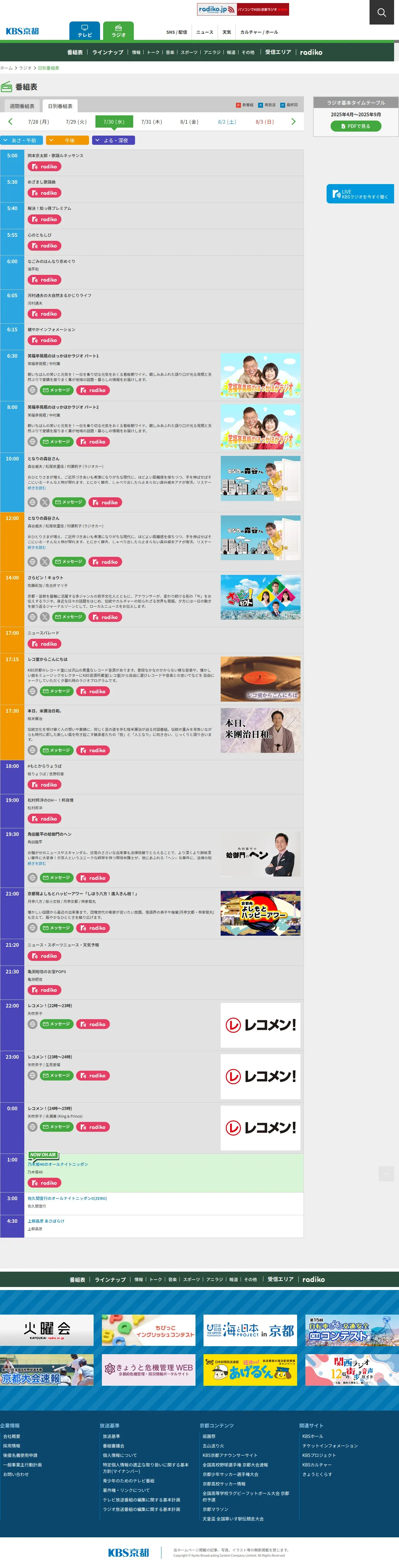Viewport: 399px width, 1568px height.
Task: Open the search magnifier icon
Action: [x=381, y=12]
